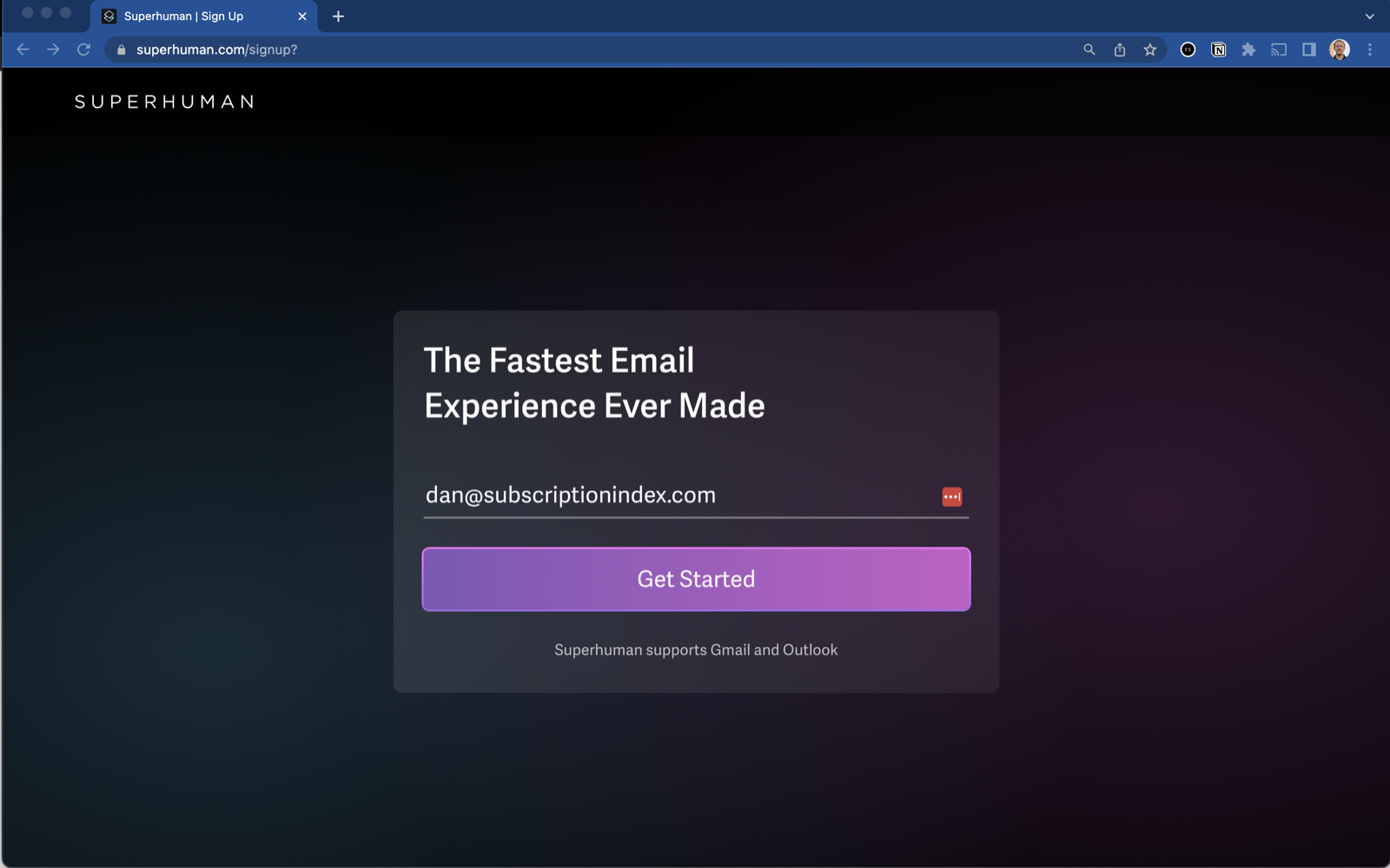Go forward with the browser forward arrow
Image resolution: width=1390 pixels, height=868 pixels.
coord(54,50)
